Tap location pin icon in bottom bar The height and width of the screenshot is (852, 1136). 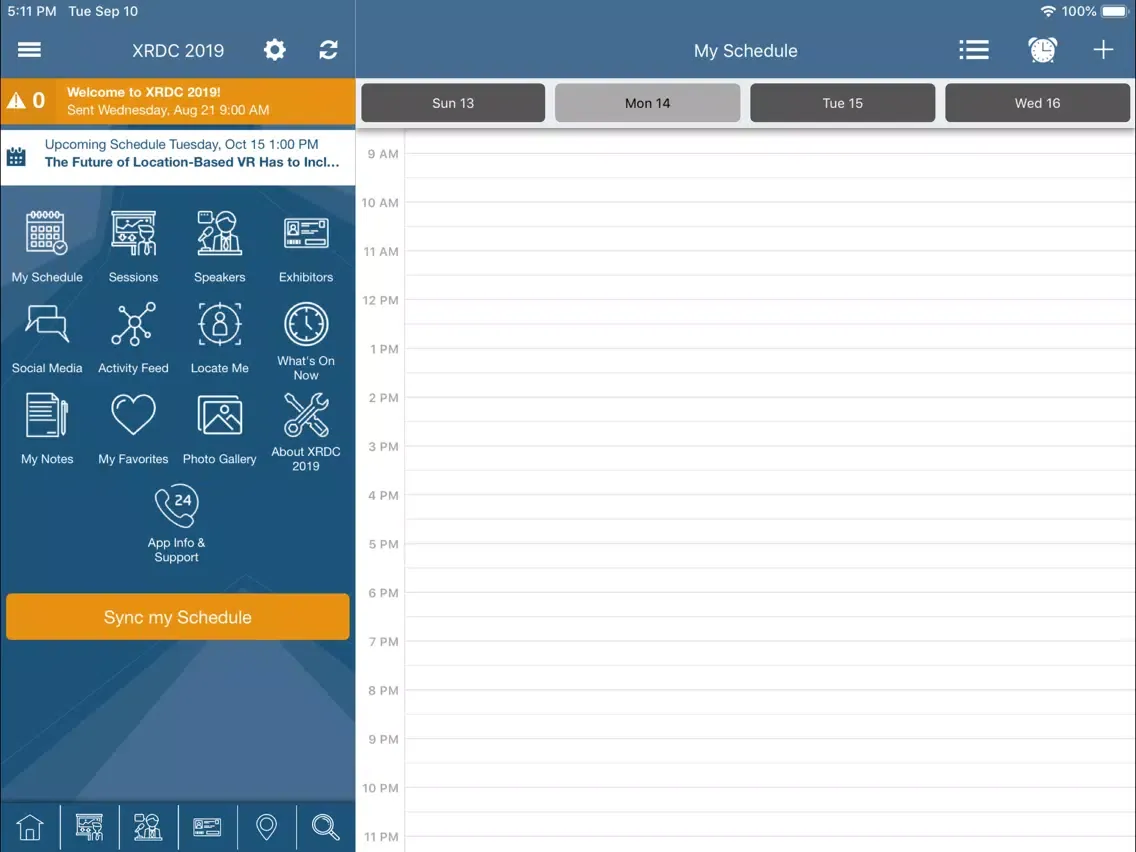coord(267,827)
